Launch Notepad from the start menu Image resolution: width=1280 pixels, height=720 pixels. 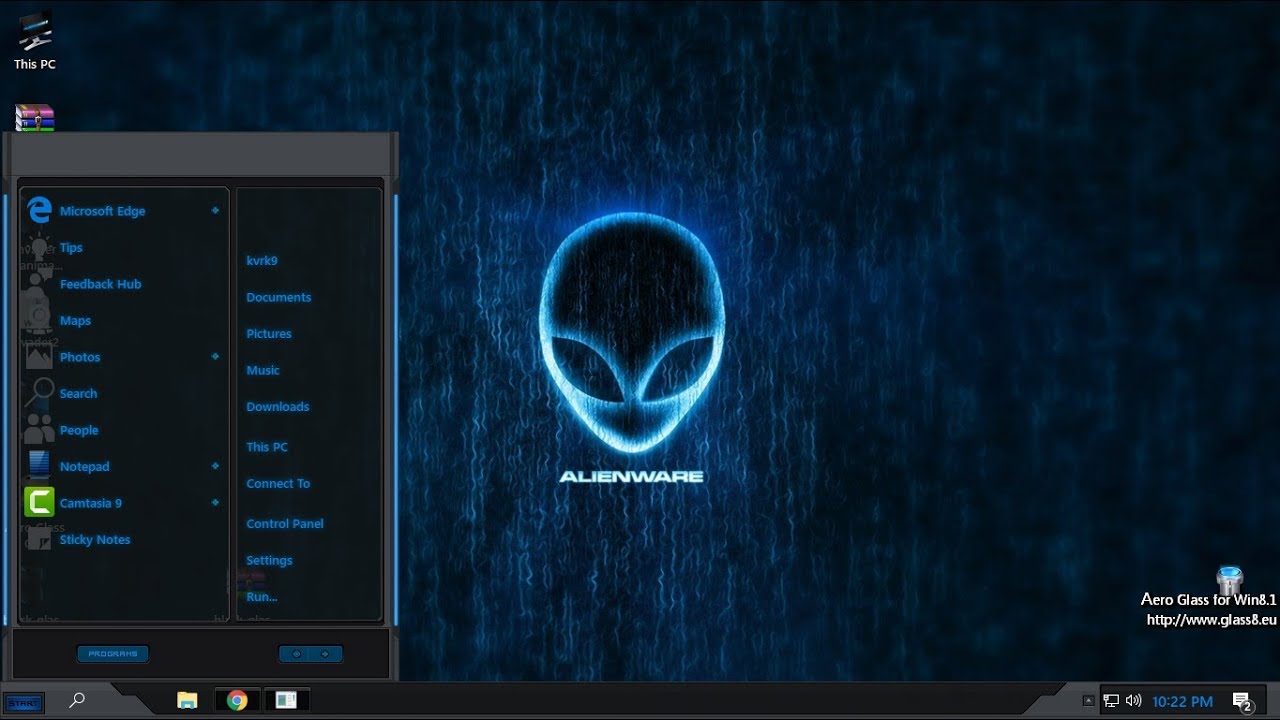(x=124, y=466)
